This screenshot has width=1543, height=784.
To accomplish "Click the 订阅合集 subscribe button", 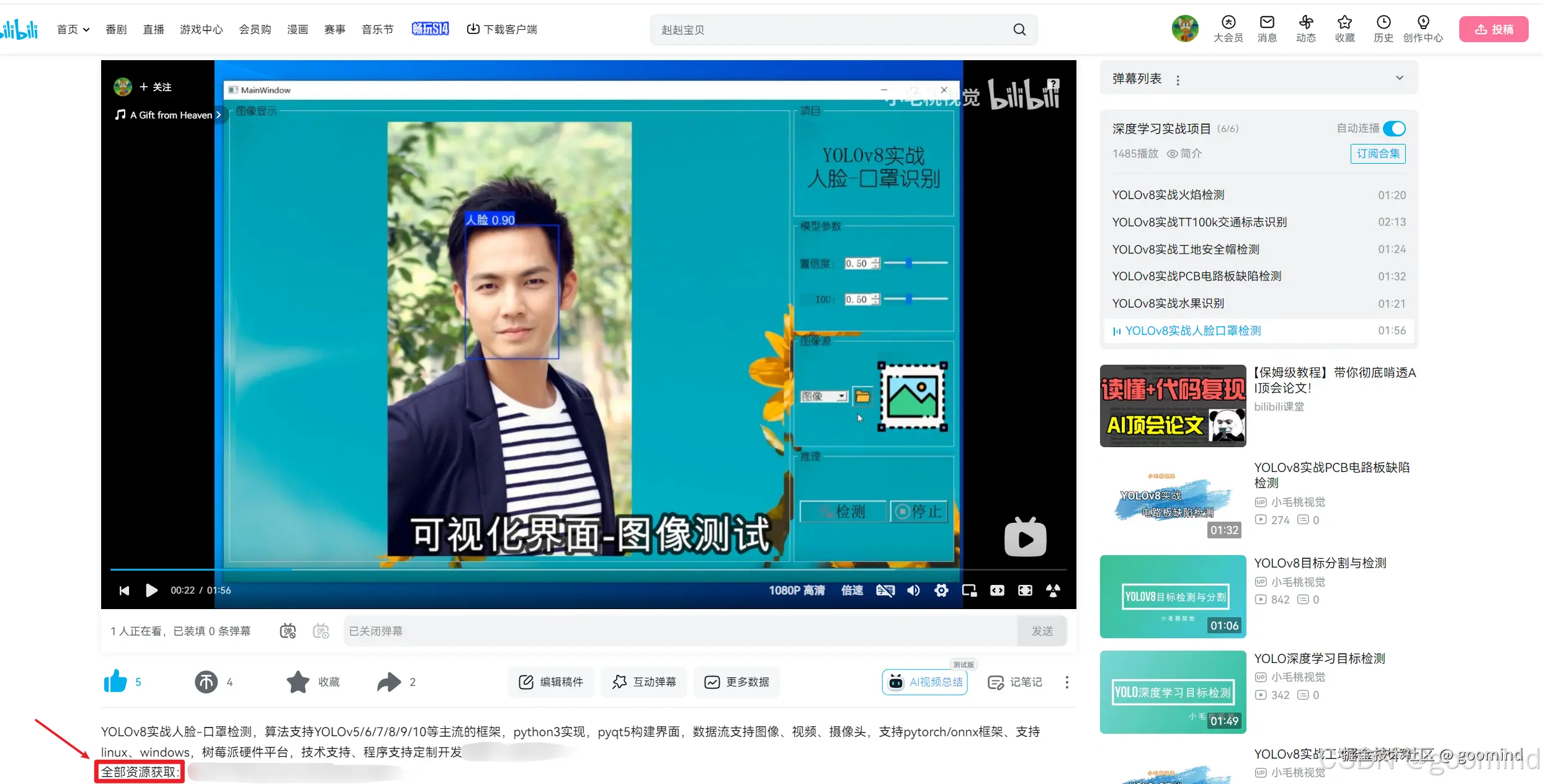I will [1377, 153].
